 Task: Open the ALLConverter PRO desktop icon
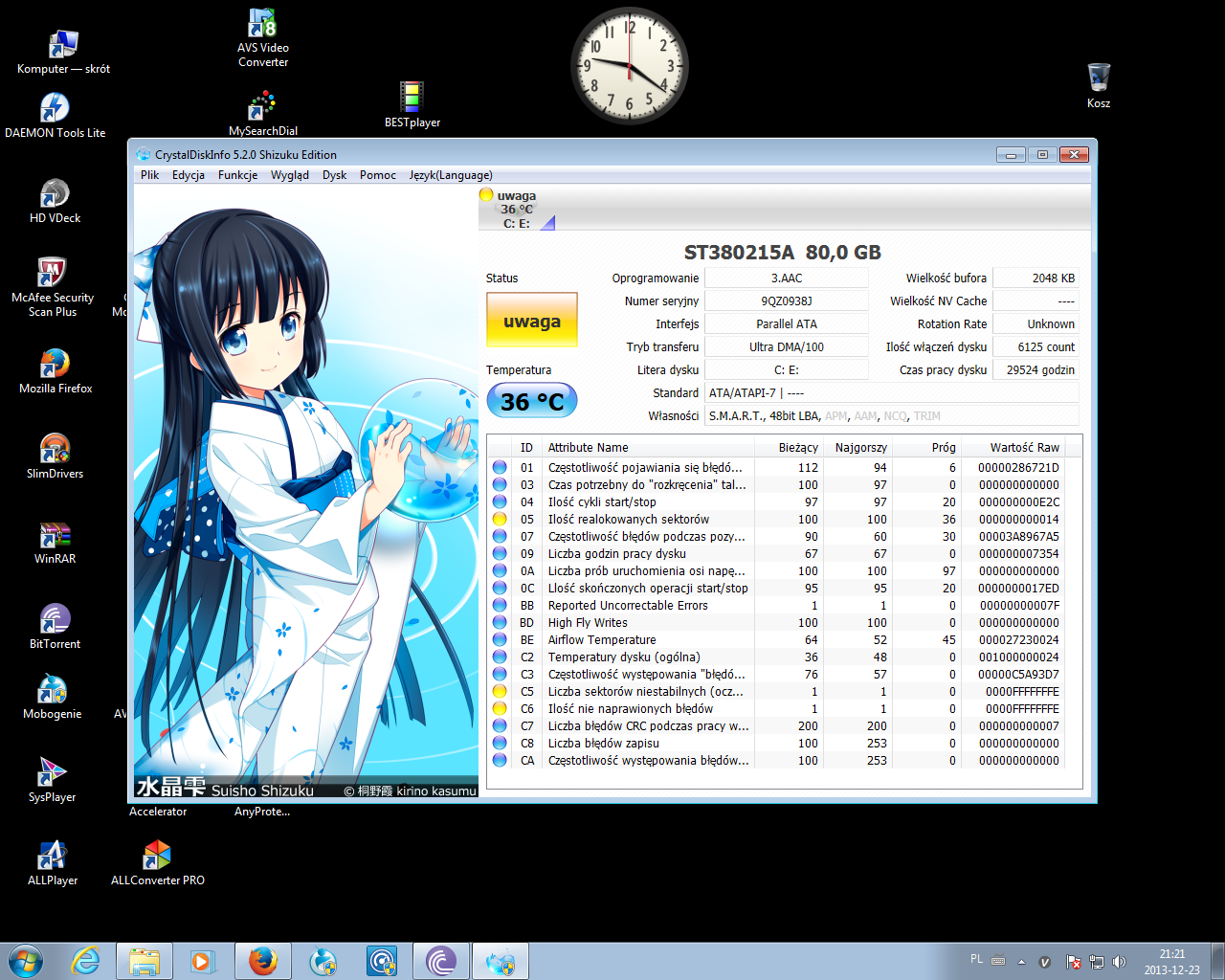158,863
